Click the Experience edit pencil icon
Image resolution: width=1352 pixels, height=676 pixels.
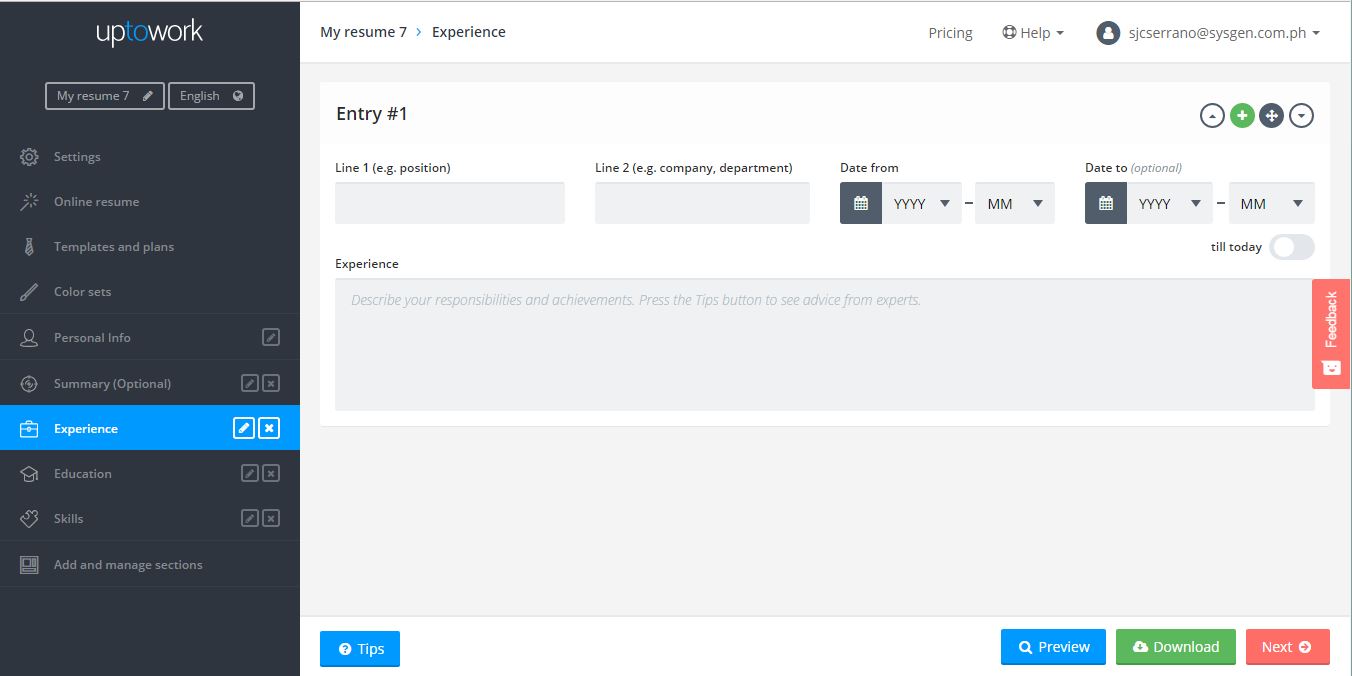click(243, 428)
